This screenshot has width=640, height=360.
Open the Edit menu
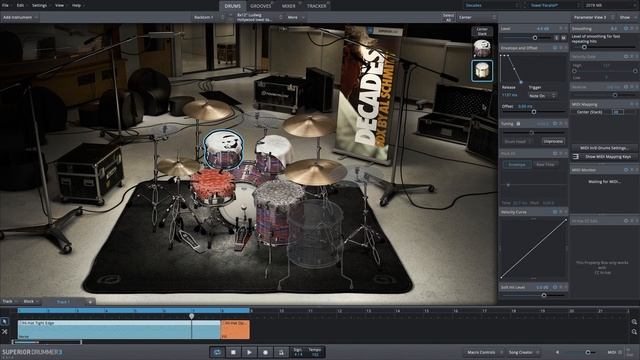click(x=21, y=5)
